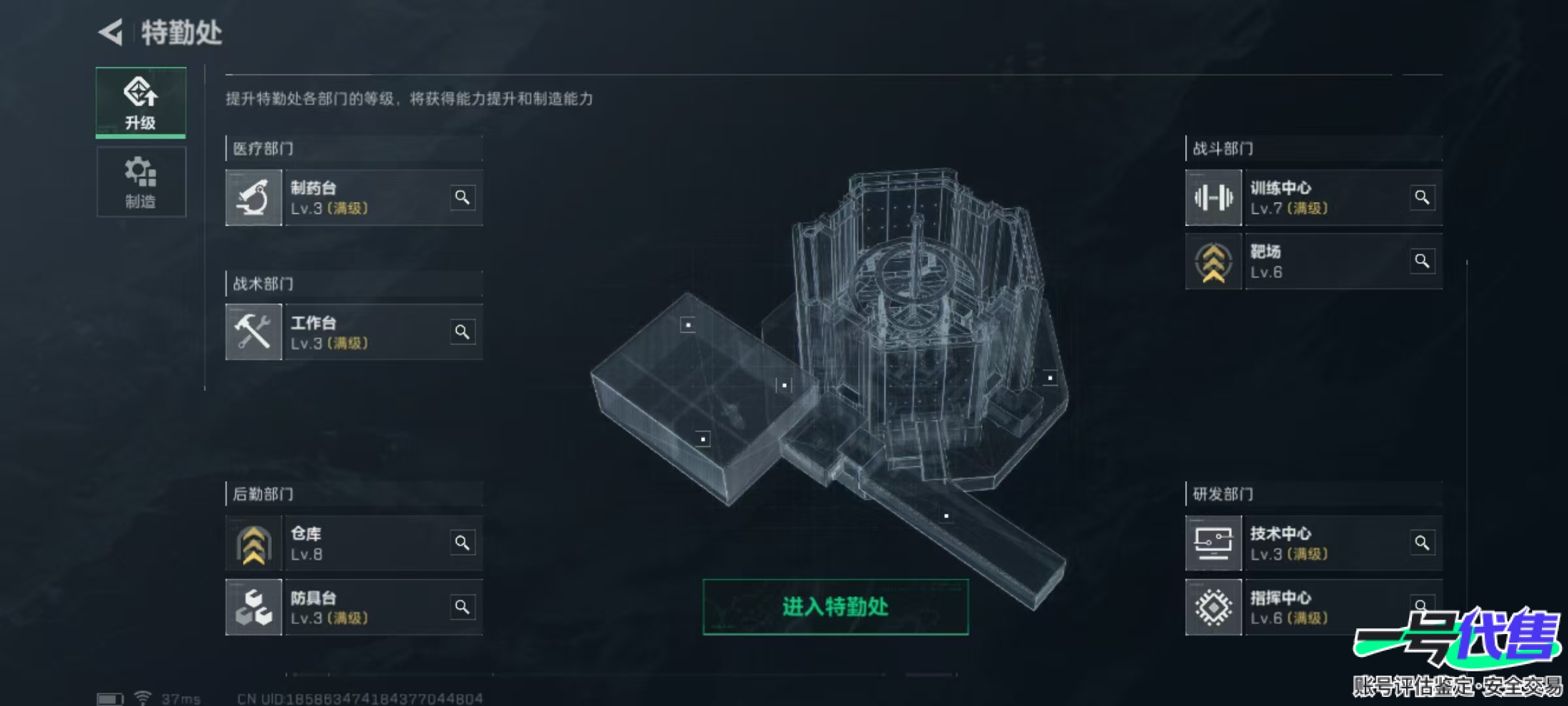This screenshot has height=706, width=1568.
Task: Inspect 仓库 Lv.8 with magnifier
Action: pos(463,543)
